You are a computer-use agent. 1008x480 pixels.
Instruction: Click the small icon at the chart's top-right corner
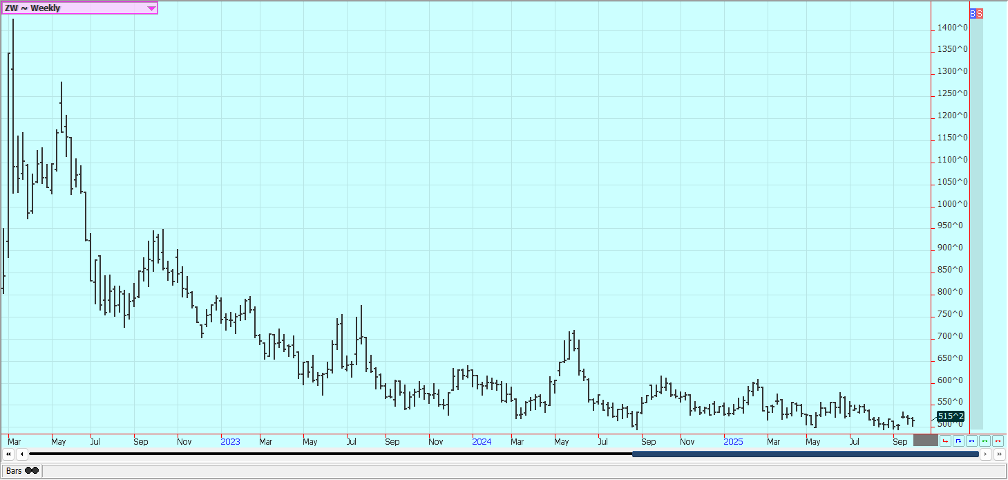click(976, 11)
